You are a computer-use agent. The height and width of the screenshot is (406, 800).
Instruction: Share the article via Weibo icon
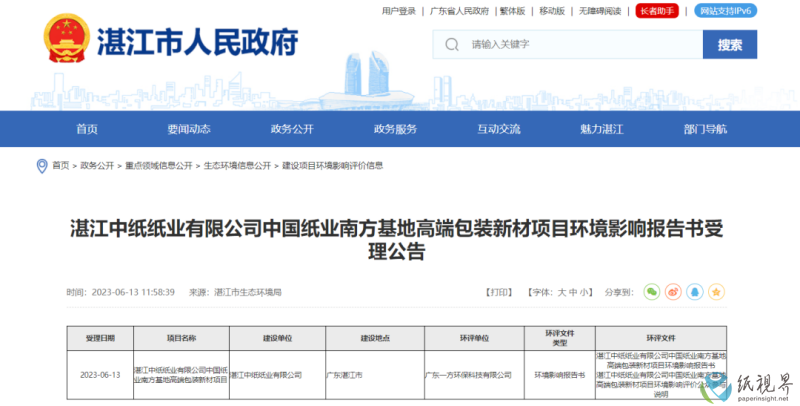673,292
